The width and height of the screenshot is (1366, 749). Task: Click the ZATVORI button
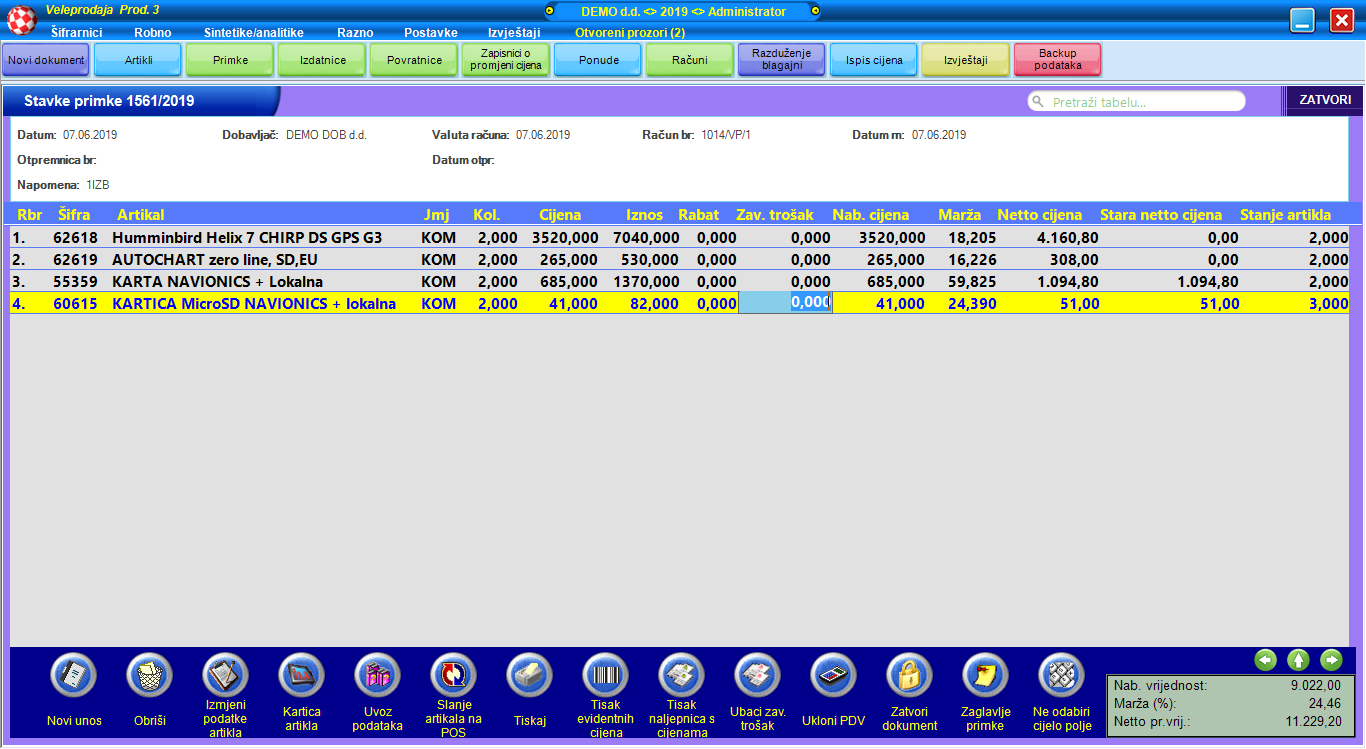click(x=1324, y=101)
